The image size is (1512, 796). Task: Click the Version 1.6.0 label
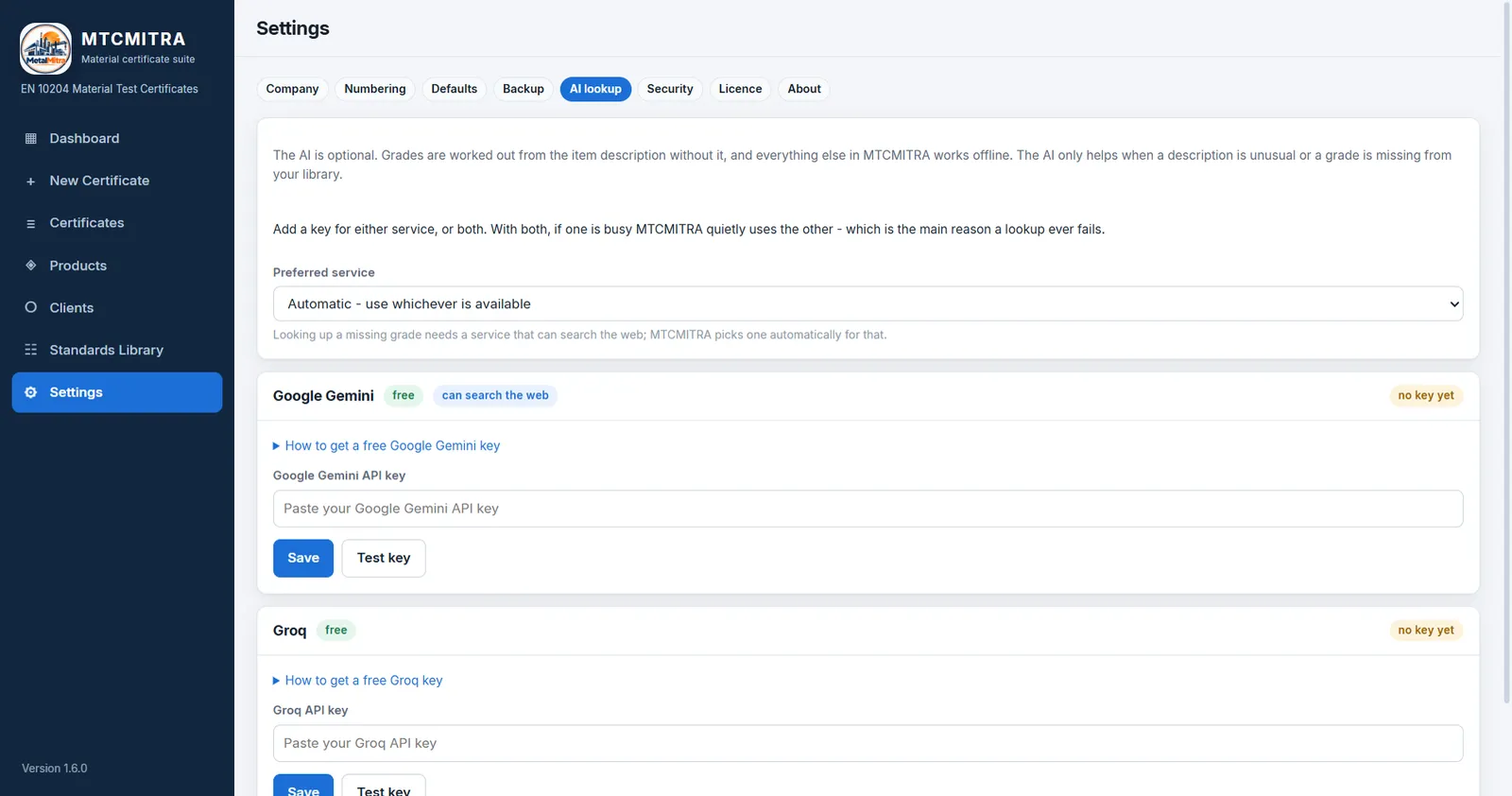click(55, 769)
